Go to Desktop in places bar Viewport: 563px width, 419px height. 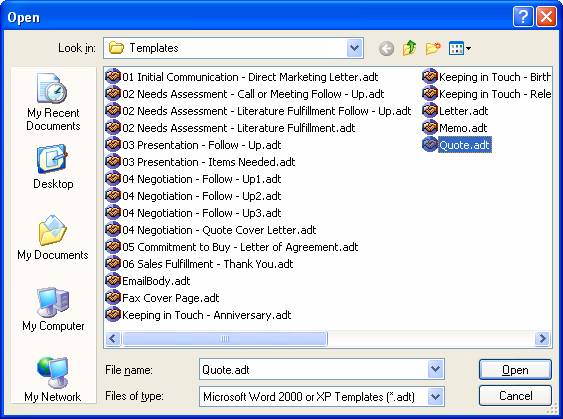[x=53, y=167]
